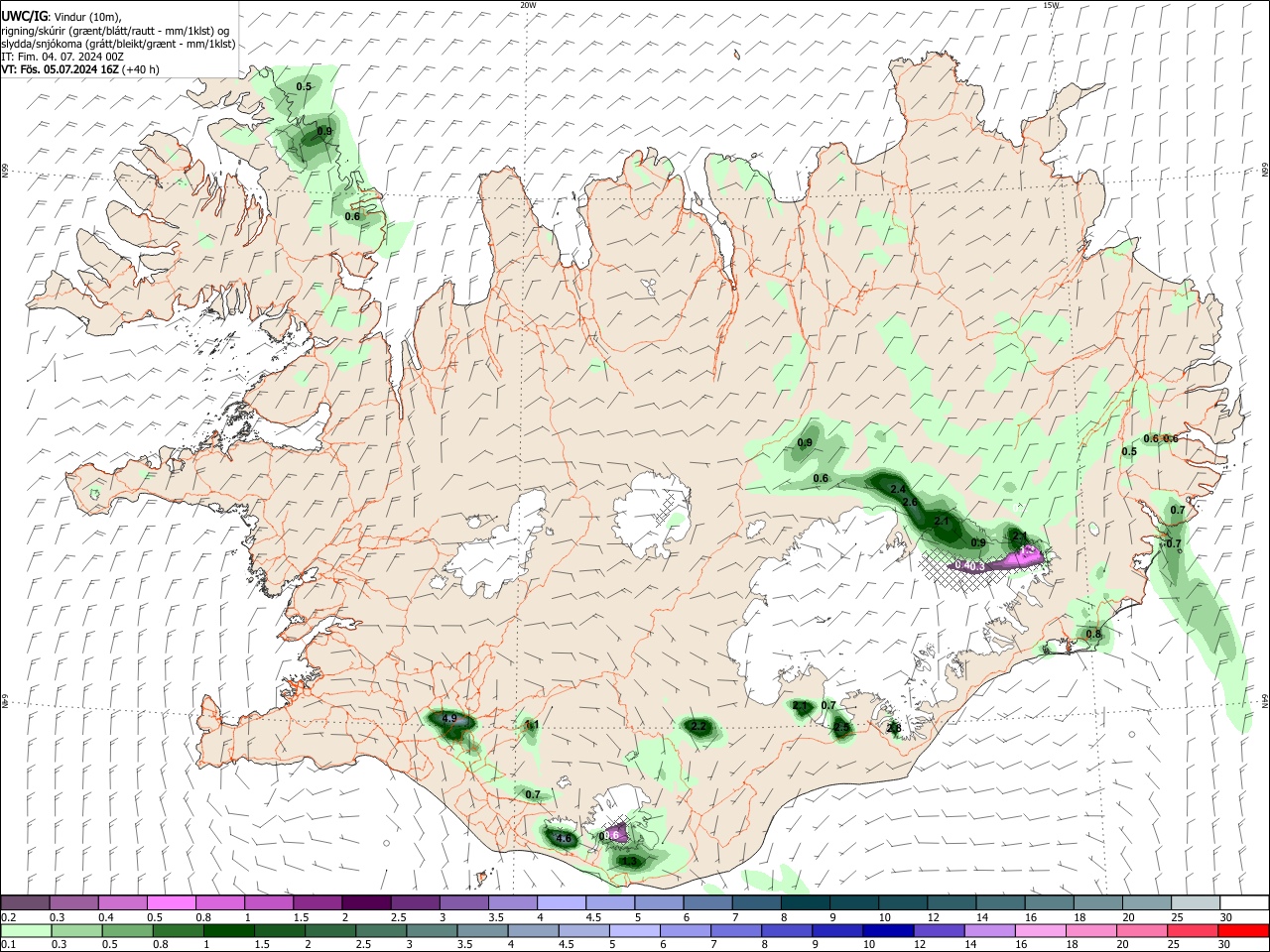
Task: Click the 4.6 rainfall label near the south coast
Action: [565, 839]
